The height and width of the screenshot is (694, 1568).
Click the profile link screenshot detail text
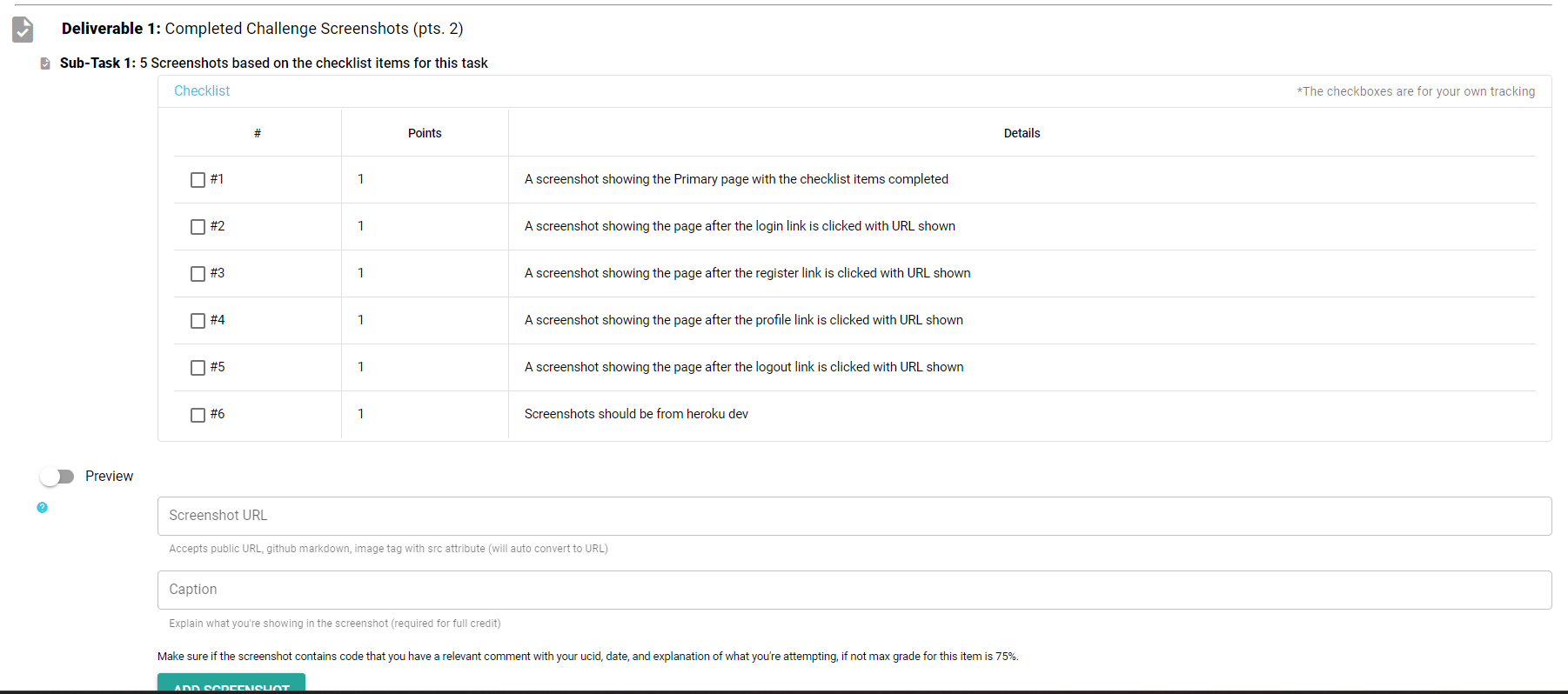click(x=744, y=320)
